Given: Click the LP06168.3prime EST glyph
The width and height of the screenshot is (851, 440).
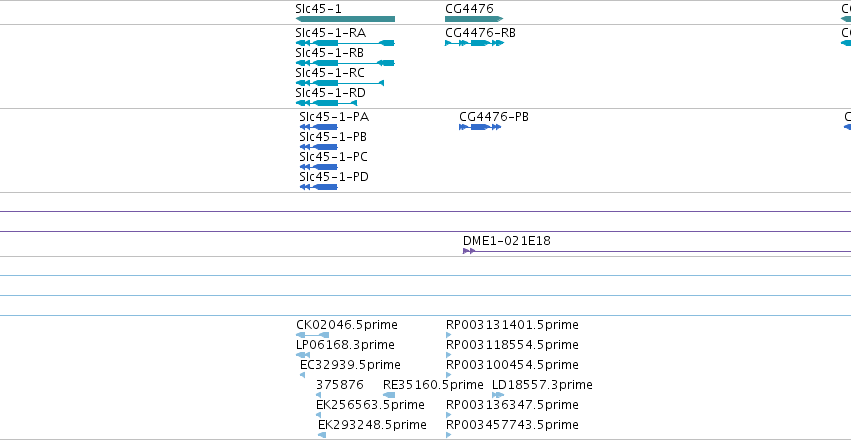Looking at the screenshot, I should coord(303,355).
